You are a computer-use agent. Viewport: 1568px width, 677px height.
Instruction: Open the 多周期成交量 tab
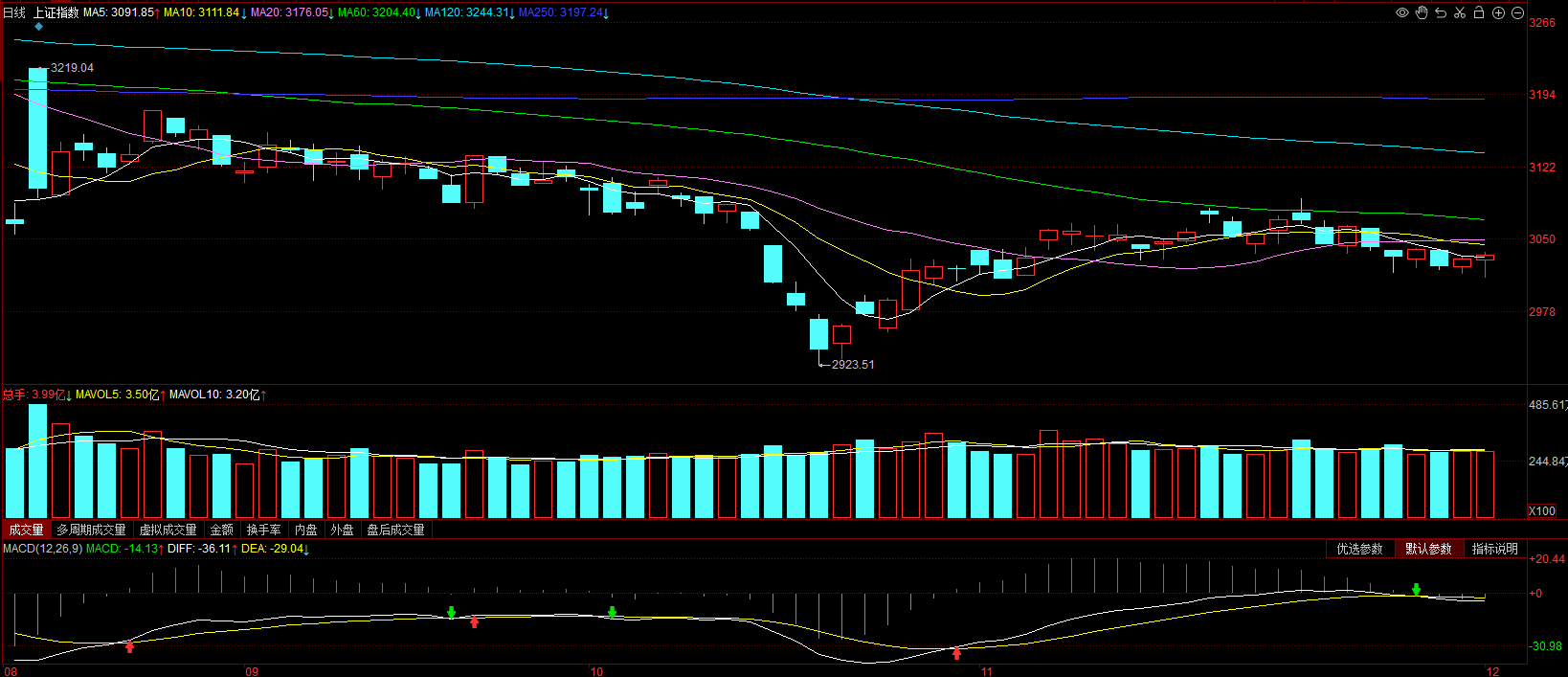pos(91,530)
